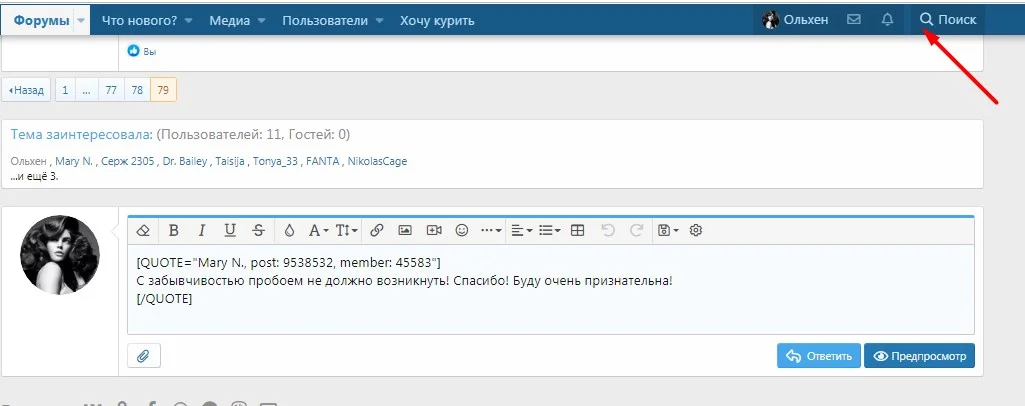Open the Ольхен account menu
This screenshot has height=406, width=1025.
click(796, 20)
